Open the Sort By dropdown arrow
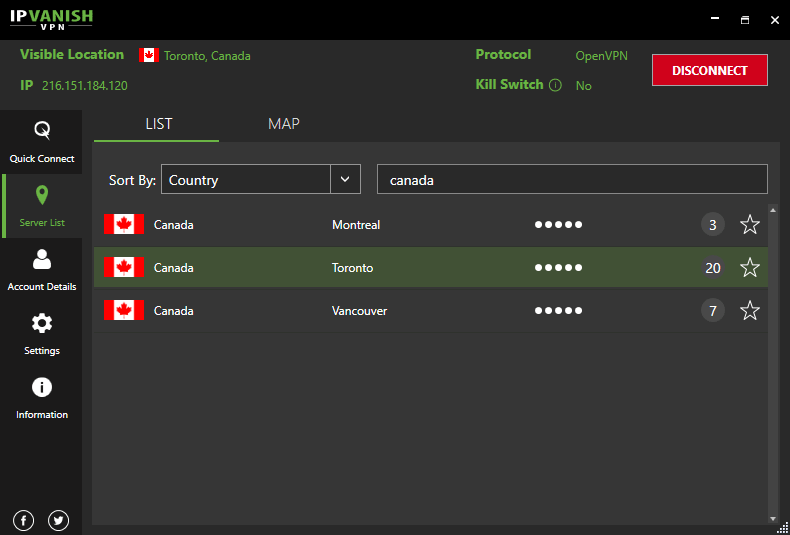790x535 pixels. click(x=345, y=179)
